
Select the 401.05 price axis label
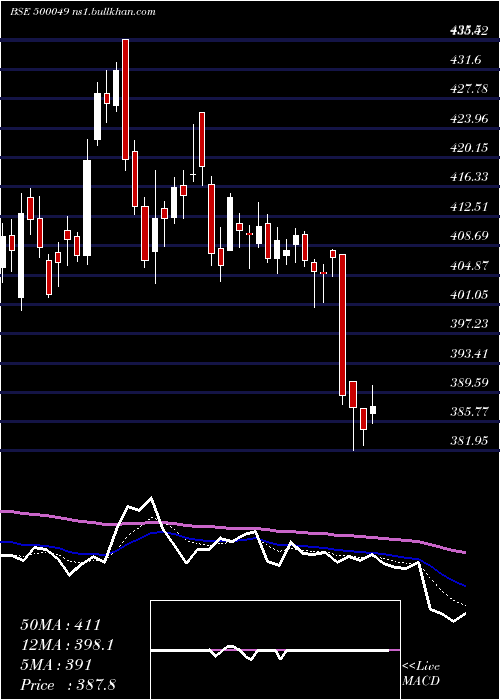click(x=469, y=295)
